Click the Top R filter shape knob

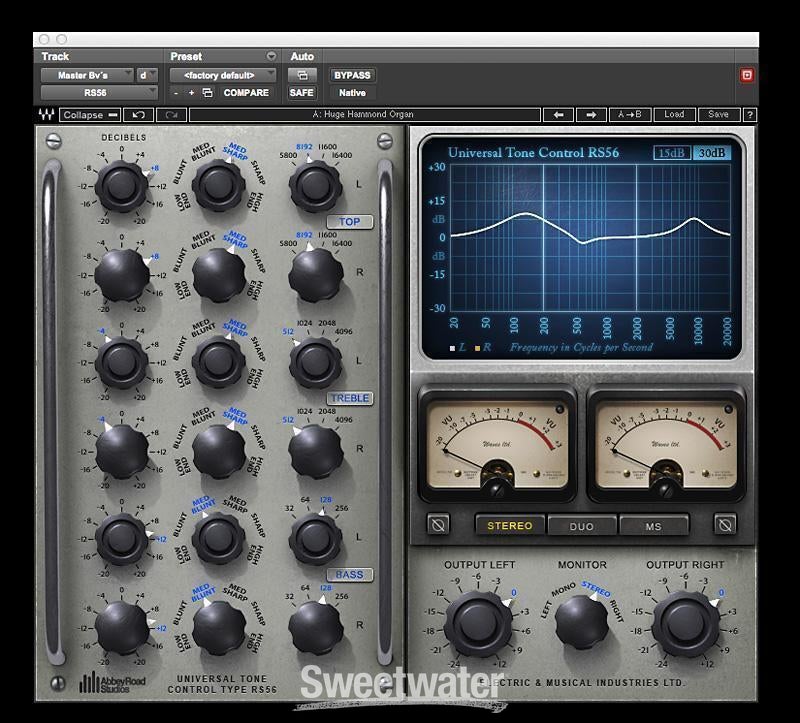coord(218,276)
